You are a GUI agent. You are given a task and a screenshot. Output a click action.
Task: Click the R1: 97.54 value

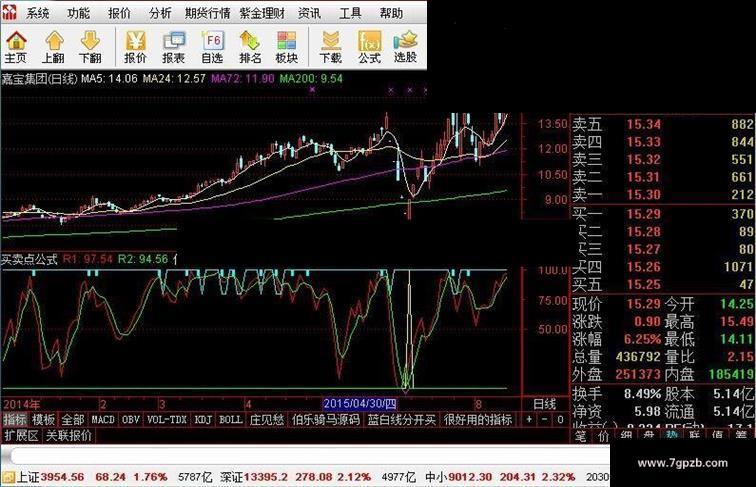click(x=88, y=259)
